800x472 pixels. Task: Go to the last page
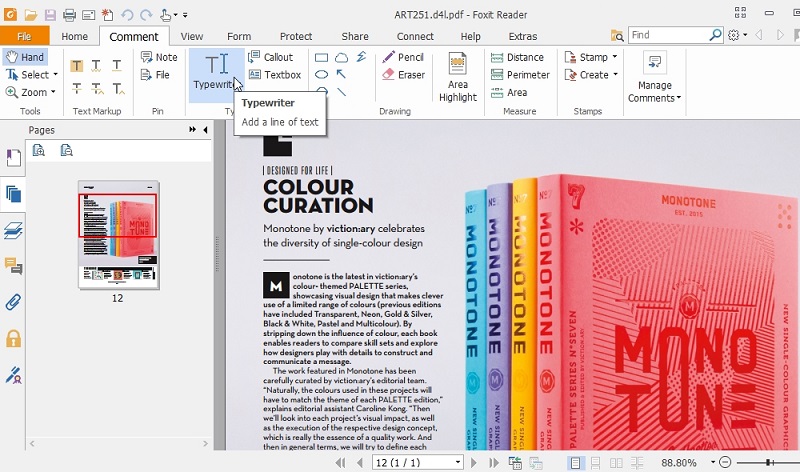pyautogui.click(x=493, y=463)
